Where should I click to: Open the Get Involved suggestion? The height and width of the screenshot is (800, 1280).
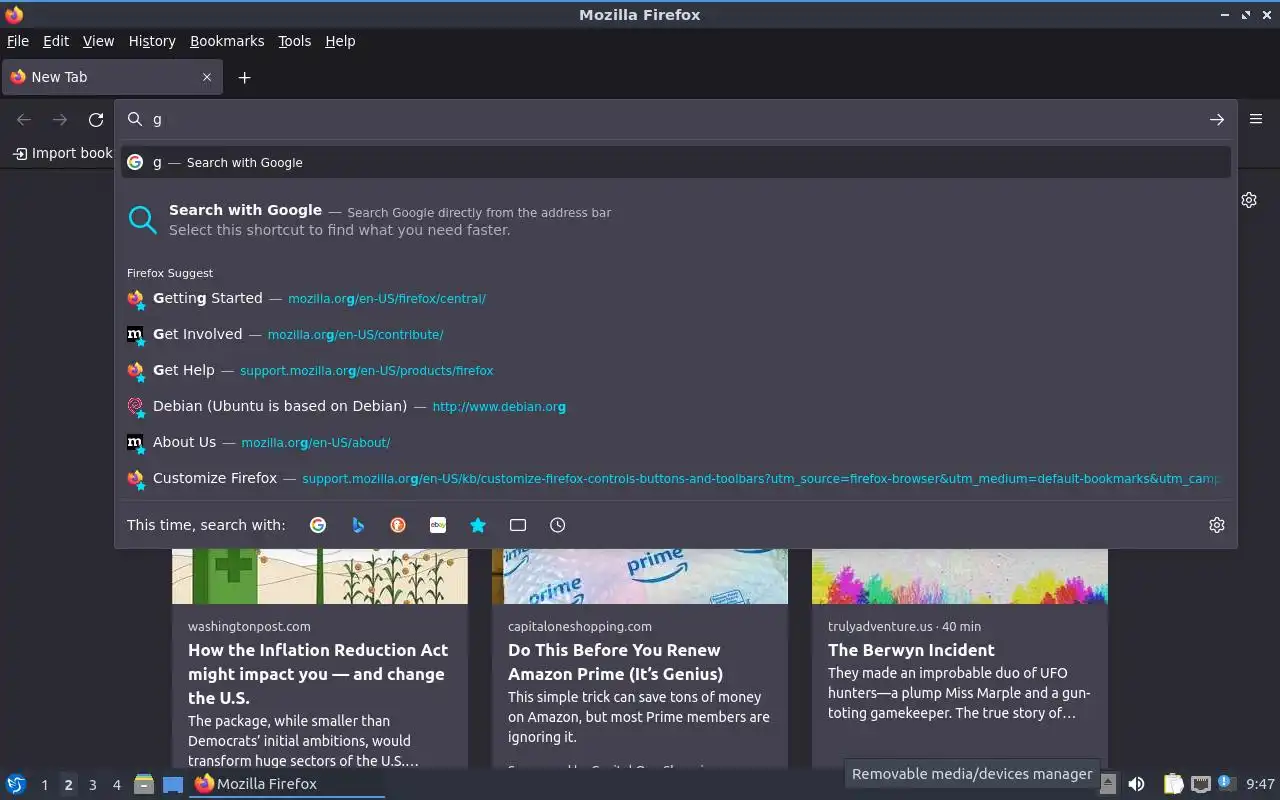click(676, 334)
